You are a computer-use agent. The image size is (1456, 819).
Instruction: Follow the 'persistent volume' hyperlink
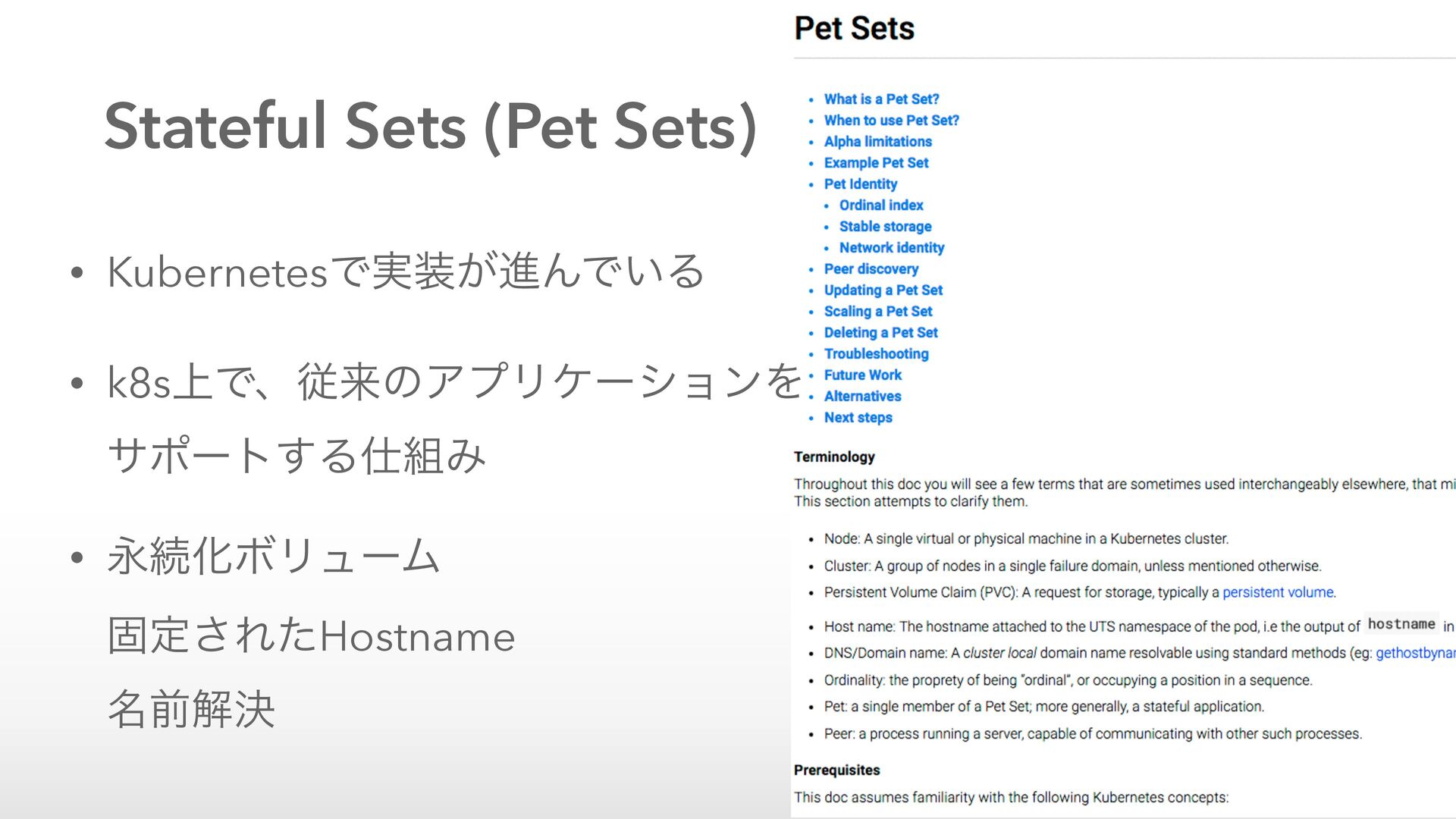1278,592
